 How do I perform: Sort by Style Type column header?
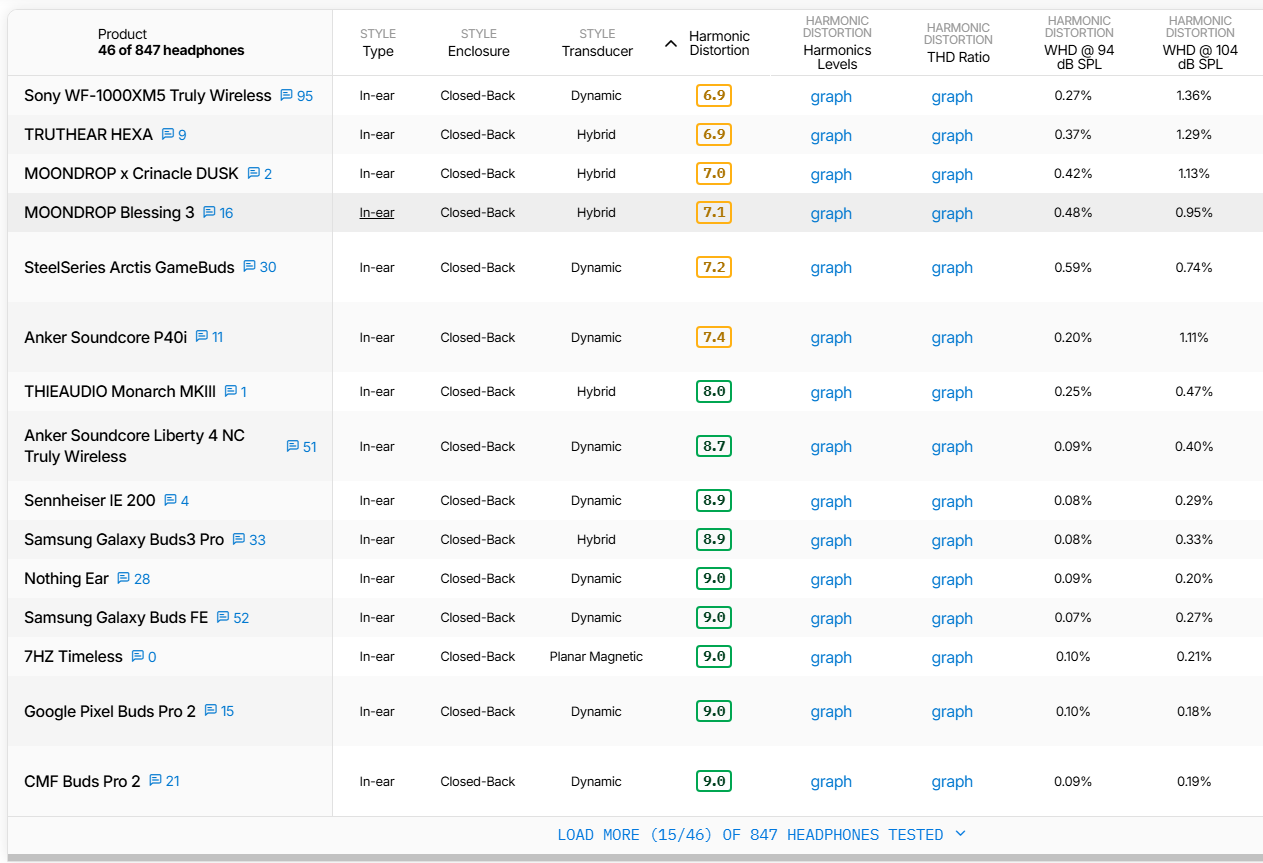coord(378,43)
